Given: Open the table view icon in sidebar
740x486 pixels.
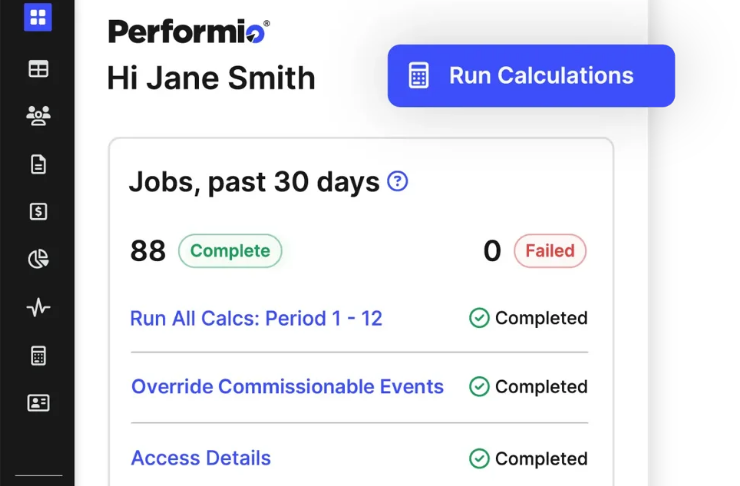Looking at the screenshot, I should coord(38,69).
